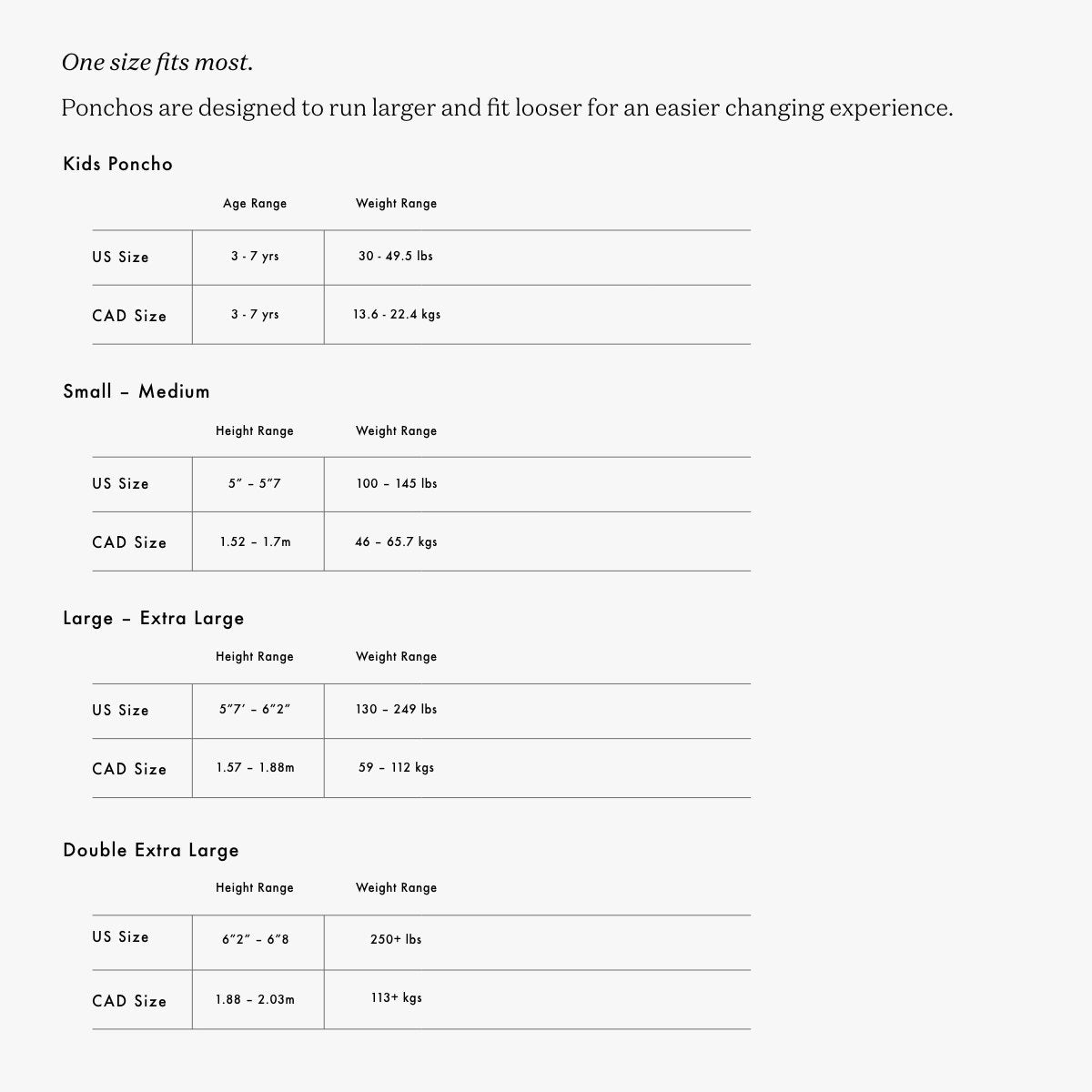The width and height of the screenshot is (1092, 1092).
Task: Click the 13.6 - 22.4 kgs cell
Action: click(397, 315)
